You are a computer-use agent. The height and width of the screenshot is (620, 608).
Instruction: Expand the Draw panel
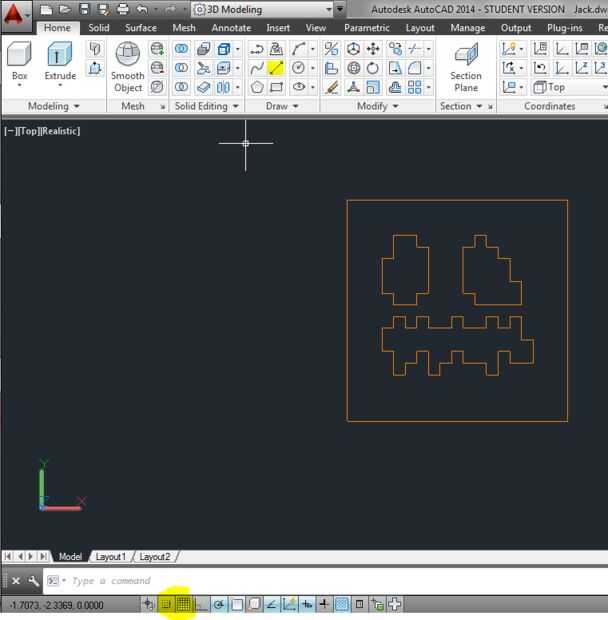coord(282,106)
